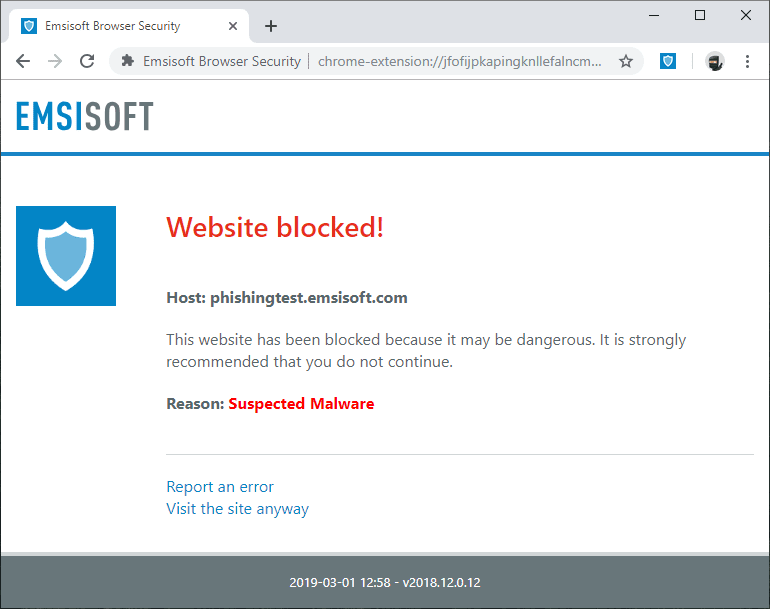Open the Emsisoft shield extension icon in toolbar
The image size is (770, 609).
coord(667,61)
